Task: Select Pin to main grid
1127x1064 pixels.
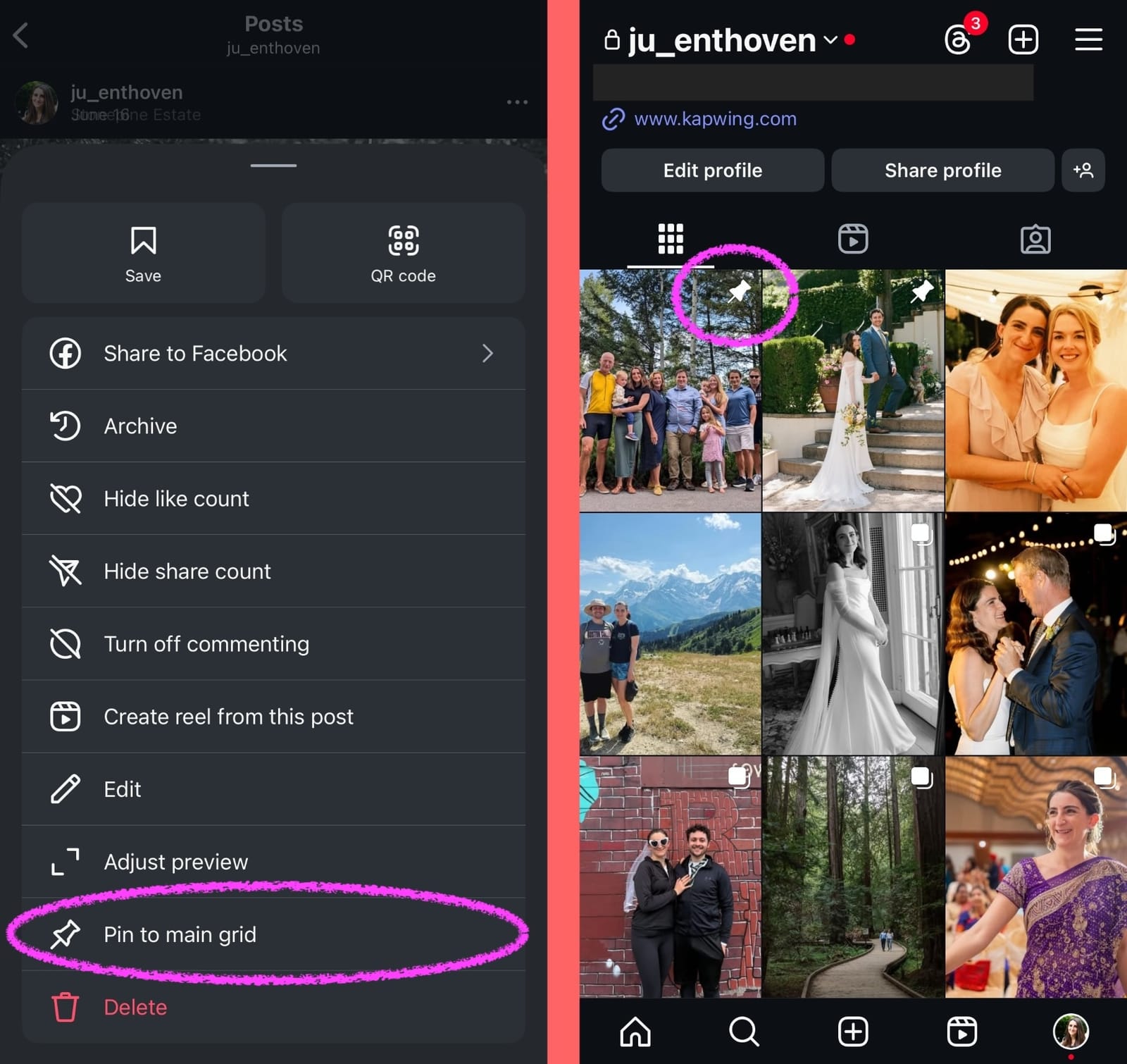Action: tap(180, 934)
